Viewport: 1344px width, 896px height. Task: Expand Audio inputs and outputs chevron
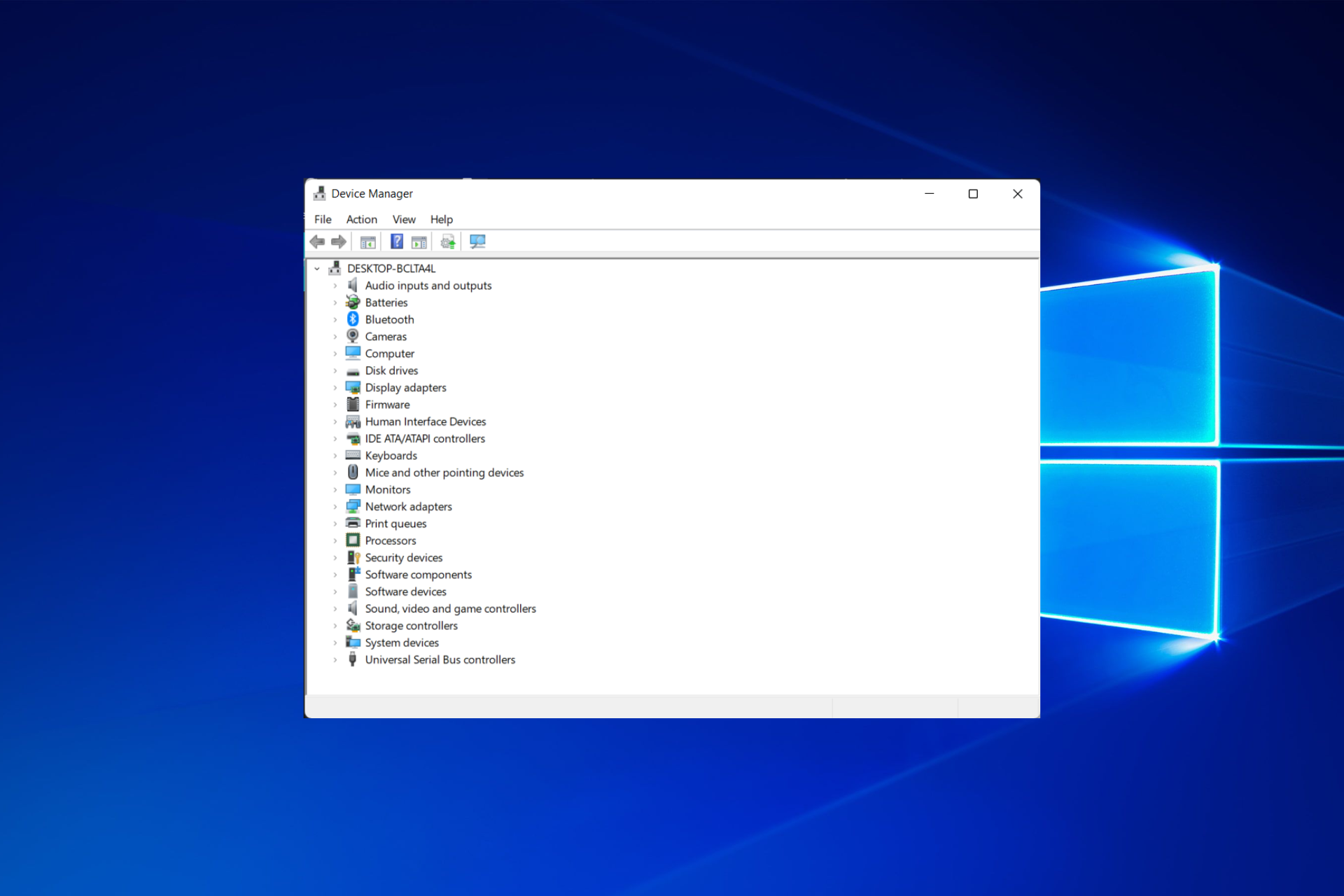point(335,286)
